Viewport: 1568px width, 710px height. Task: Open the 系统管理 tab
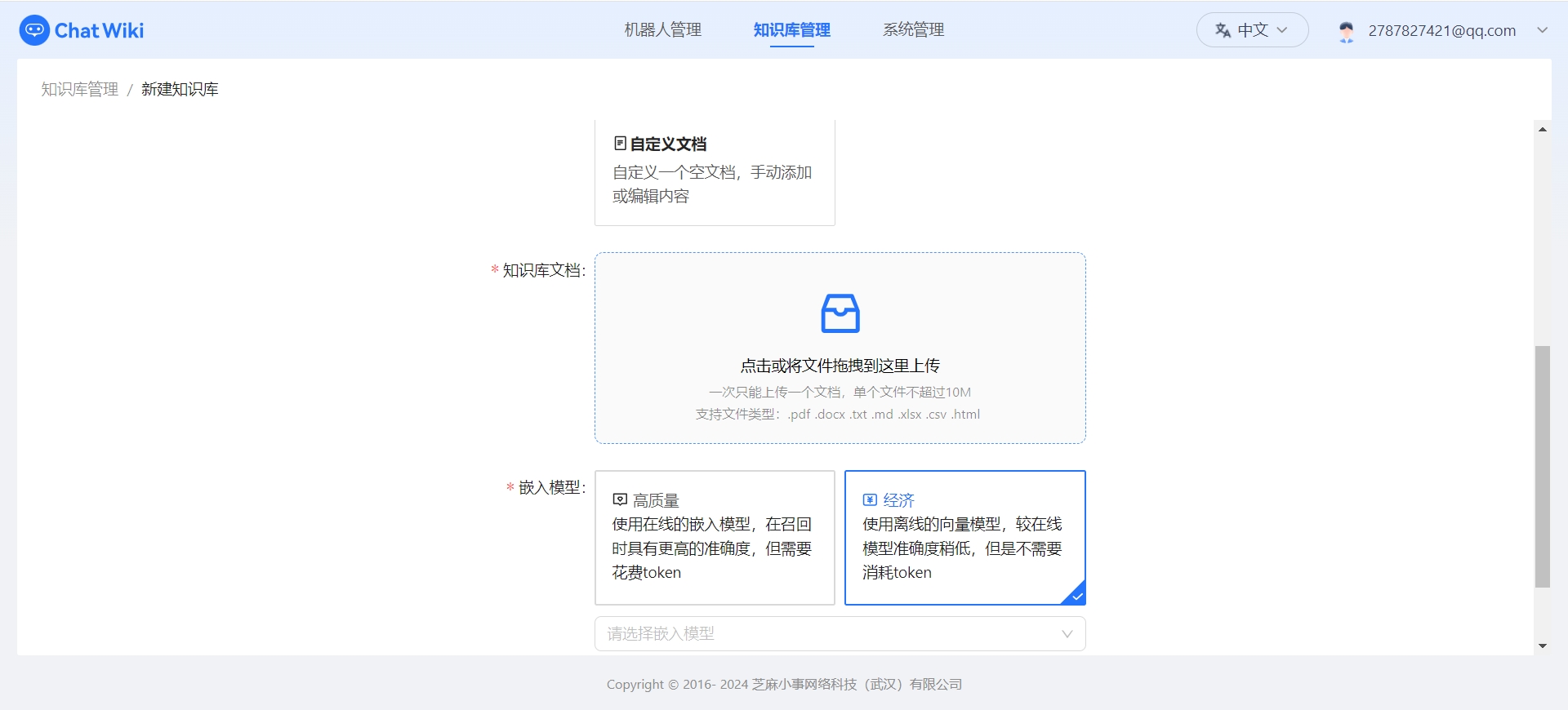coord(913,30)
